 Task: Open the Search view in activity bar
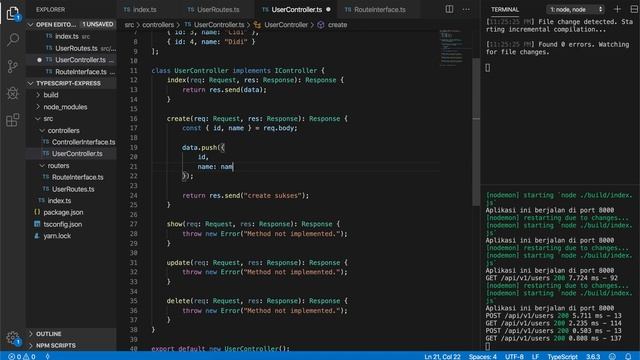13,40
